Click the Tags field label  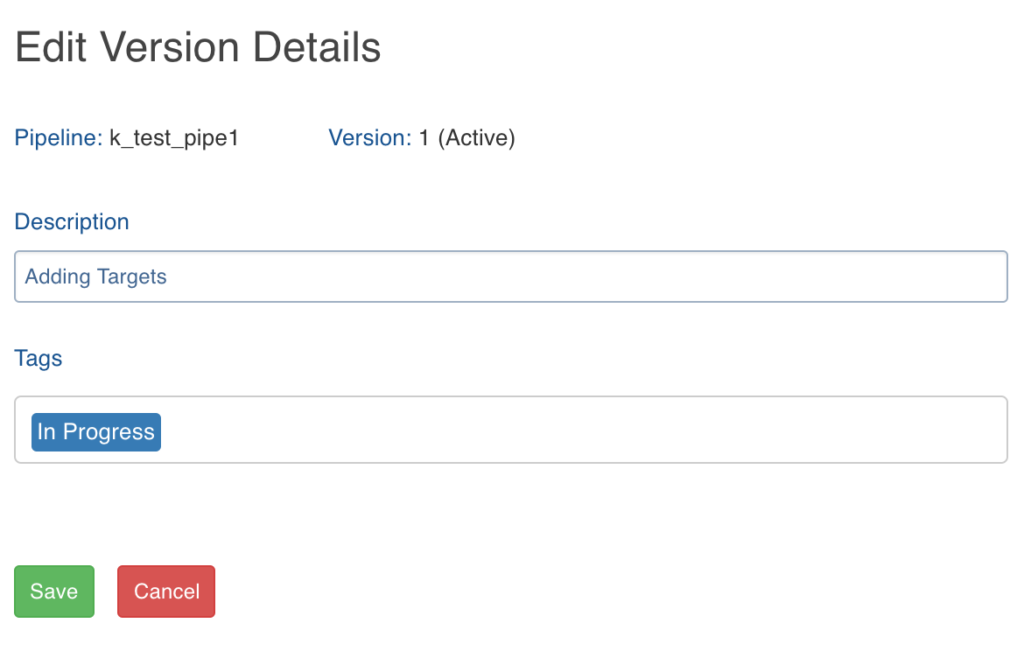coord(38,359)
